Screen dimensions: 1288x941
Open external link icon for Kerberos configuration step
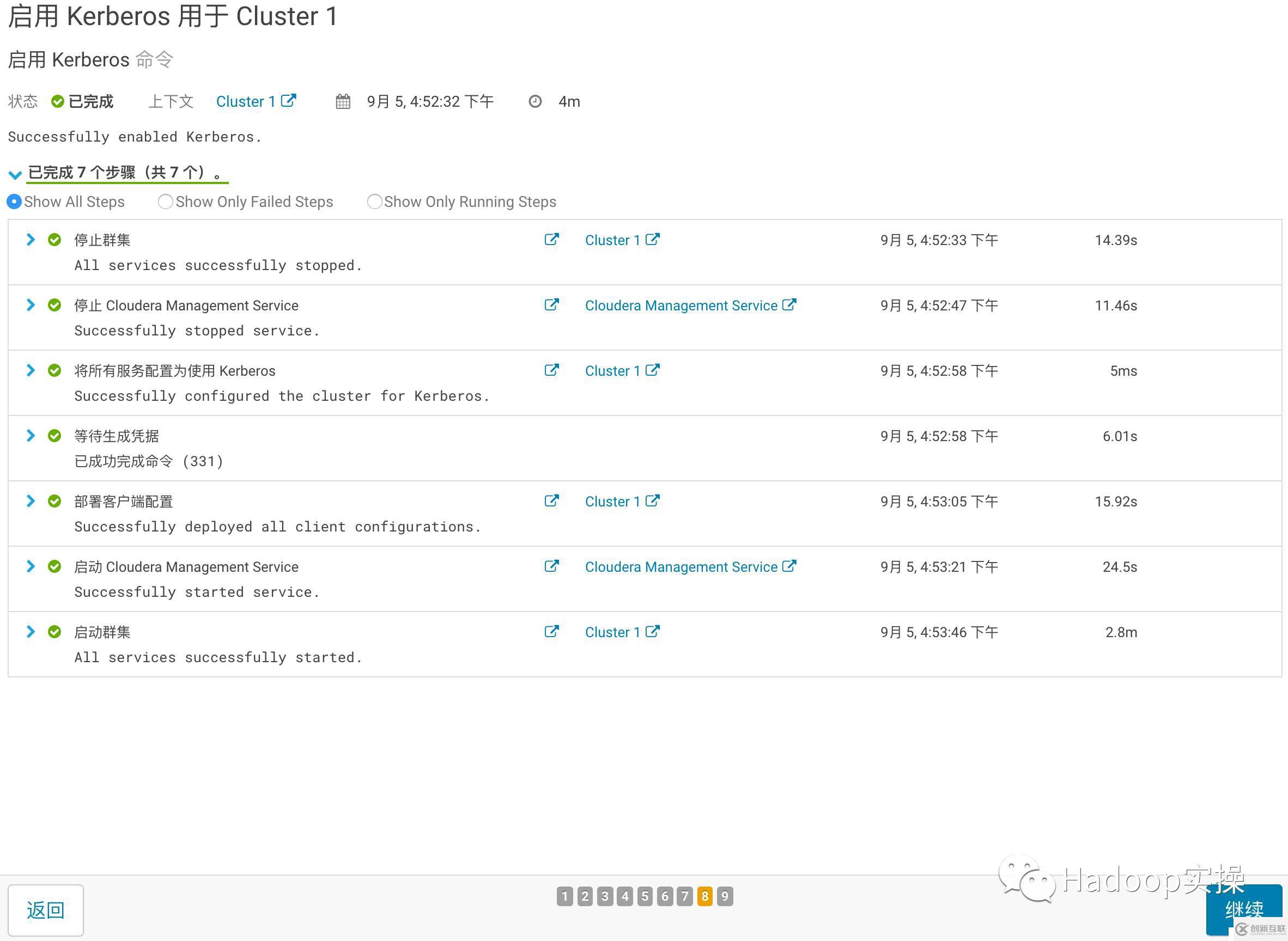pos(551,370)
